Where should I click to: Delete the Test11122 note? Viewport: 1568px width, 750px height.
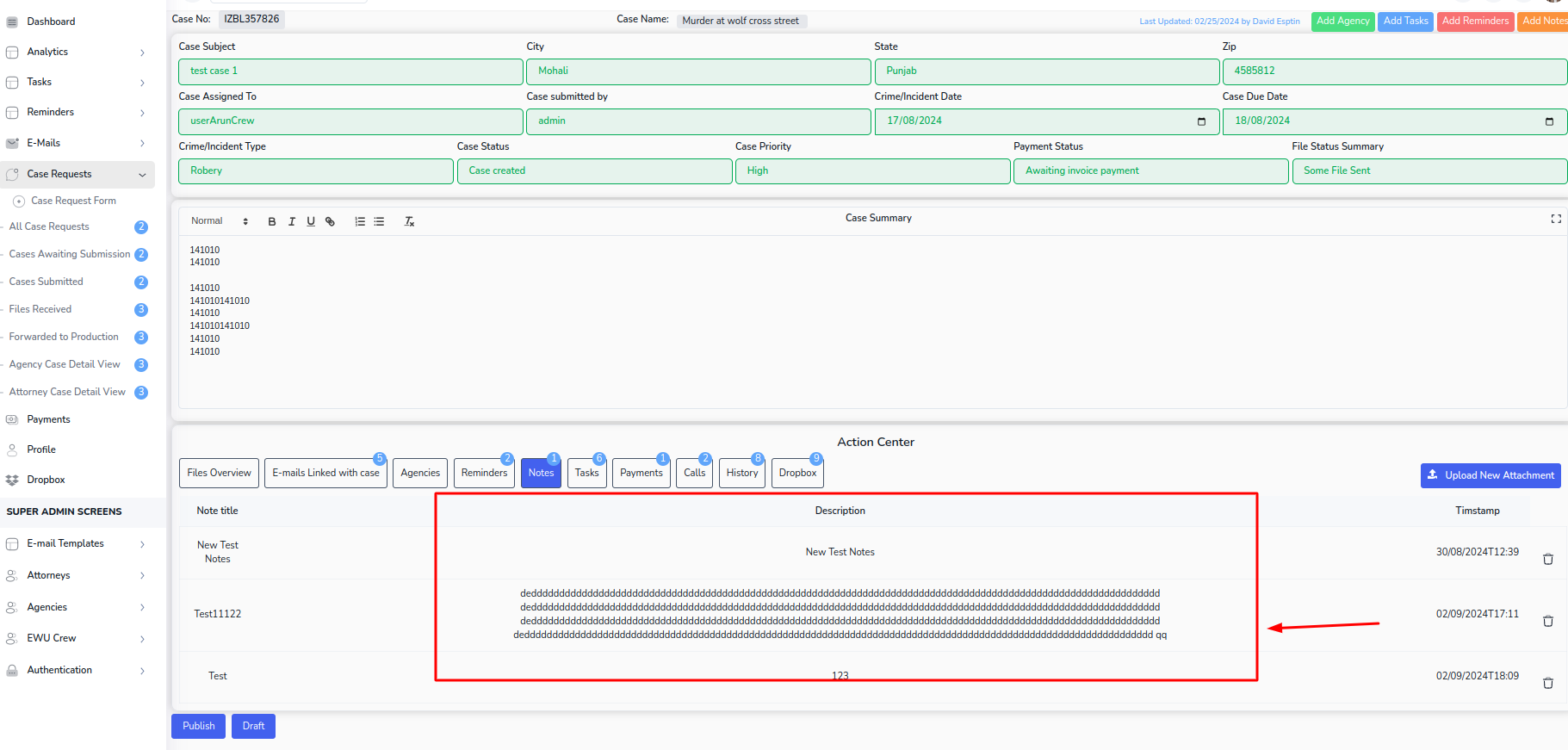click(x=1547, y=621)
